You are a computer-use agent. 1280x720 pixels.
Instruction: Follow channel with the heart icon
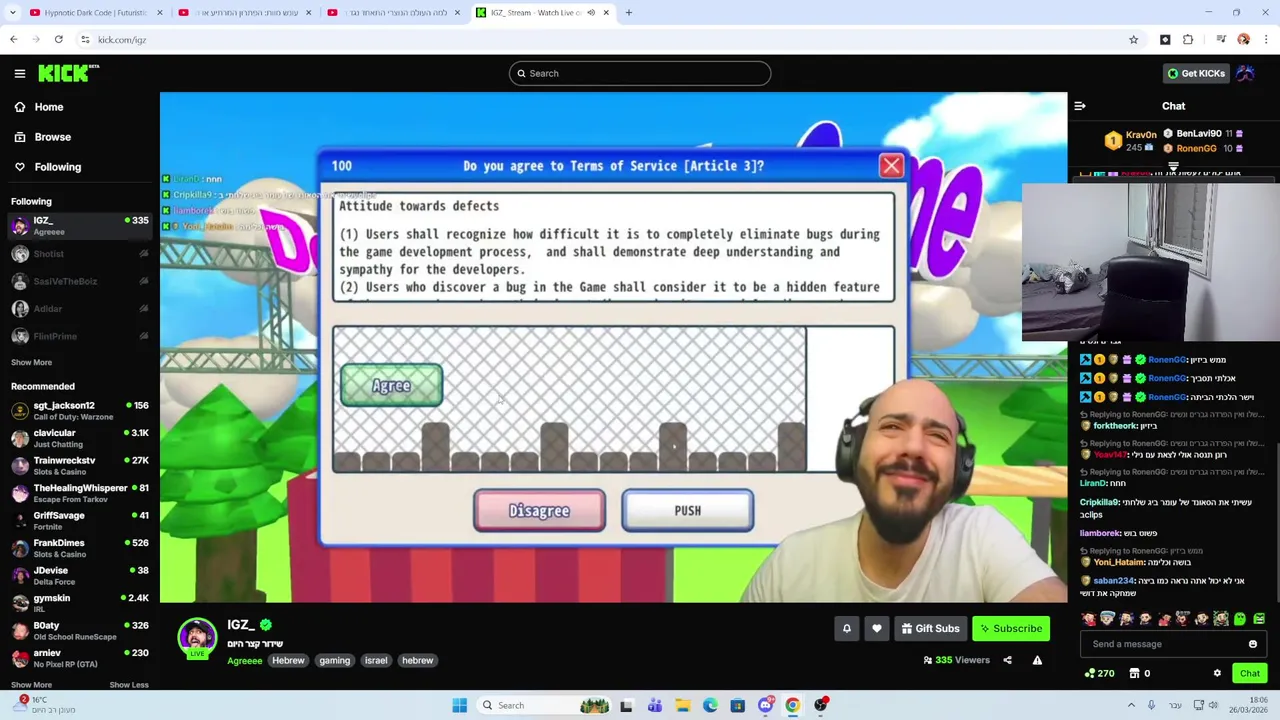pos(877,628)
